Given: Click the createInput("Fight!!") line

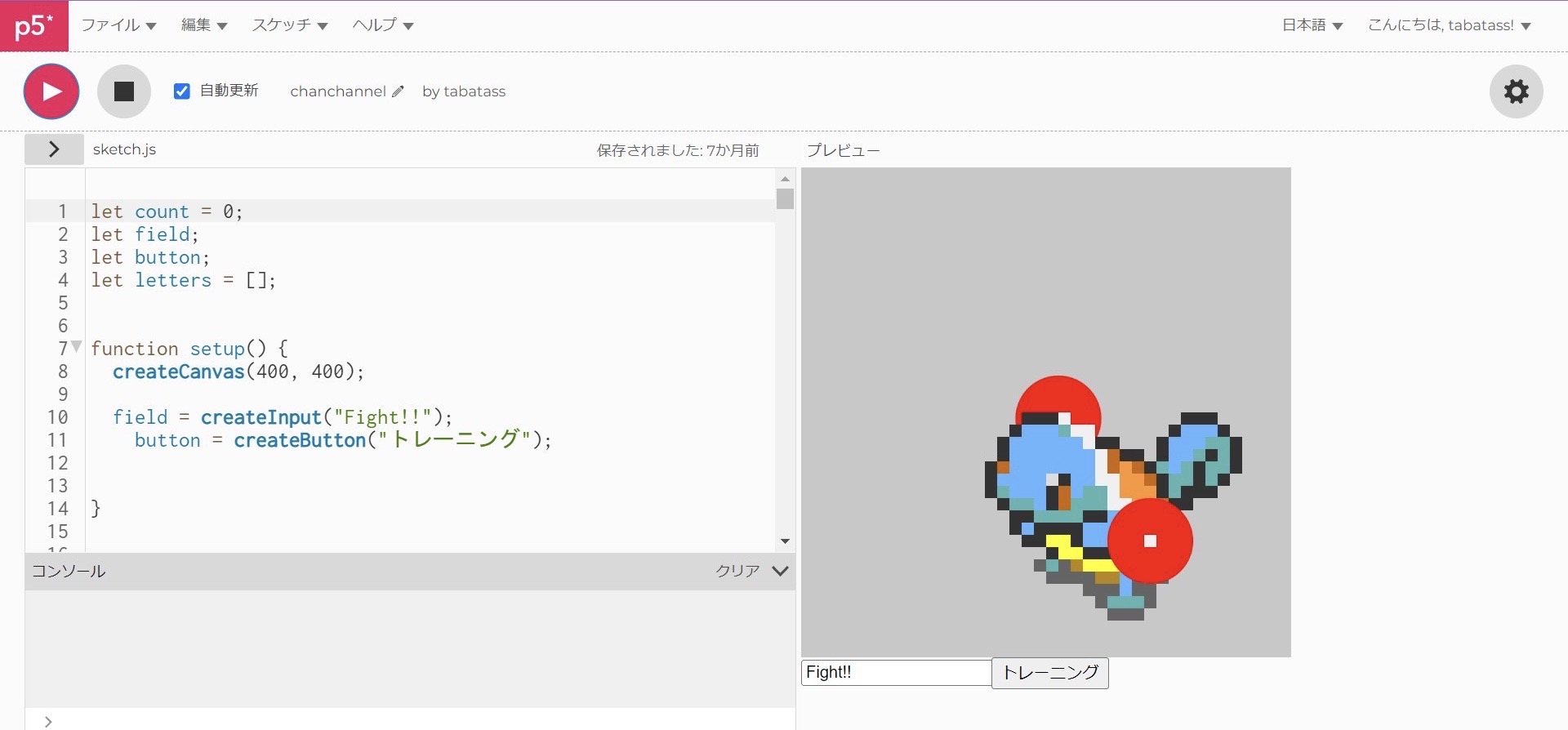Looking at the screenshot, I should click(282, 417).
